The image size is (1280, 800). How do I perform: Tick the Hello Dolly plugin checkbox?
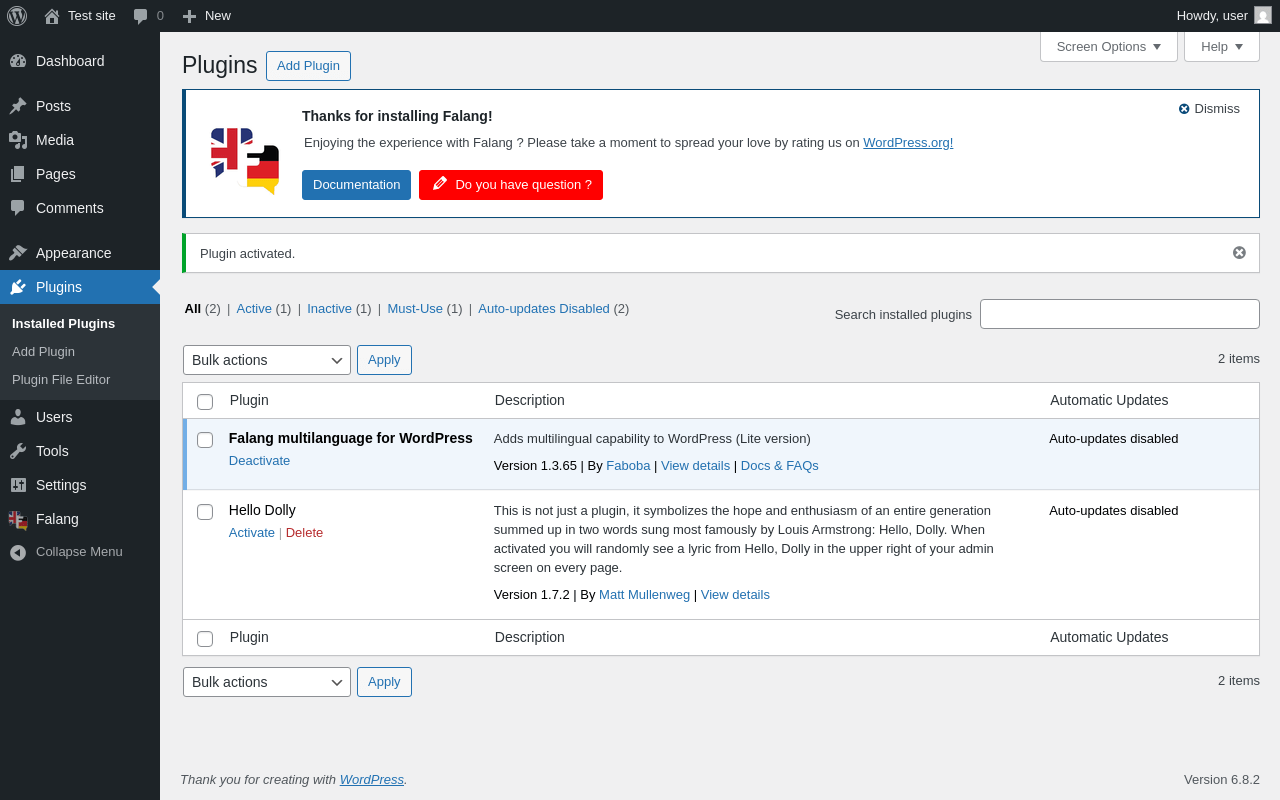click(205, 512)
